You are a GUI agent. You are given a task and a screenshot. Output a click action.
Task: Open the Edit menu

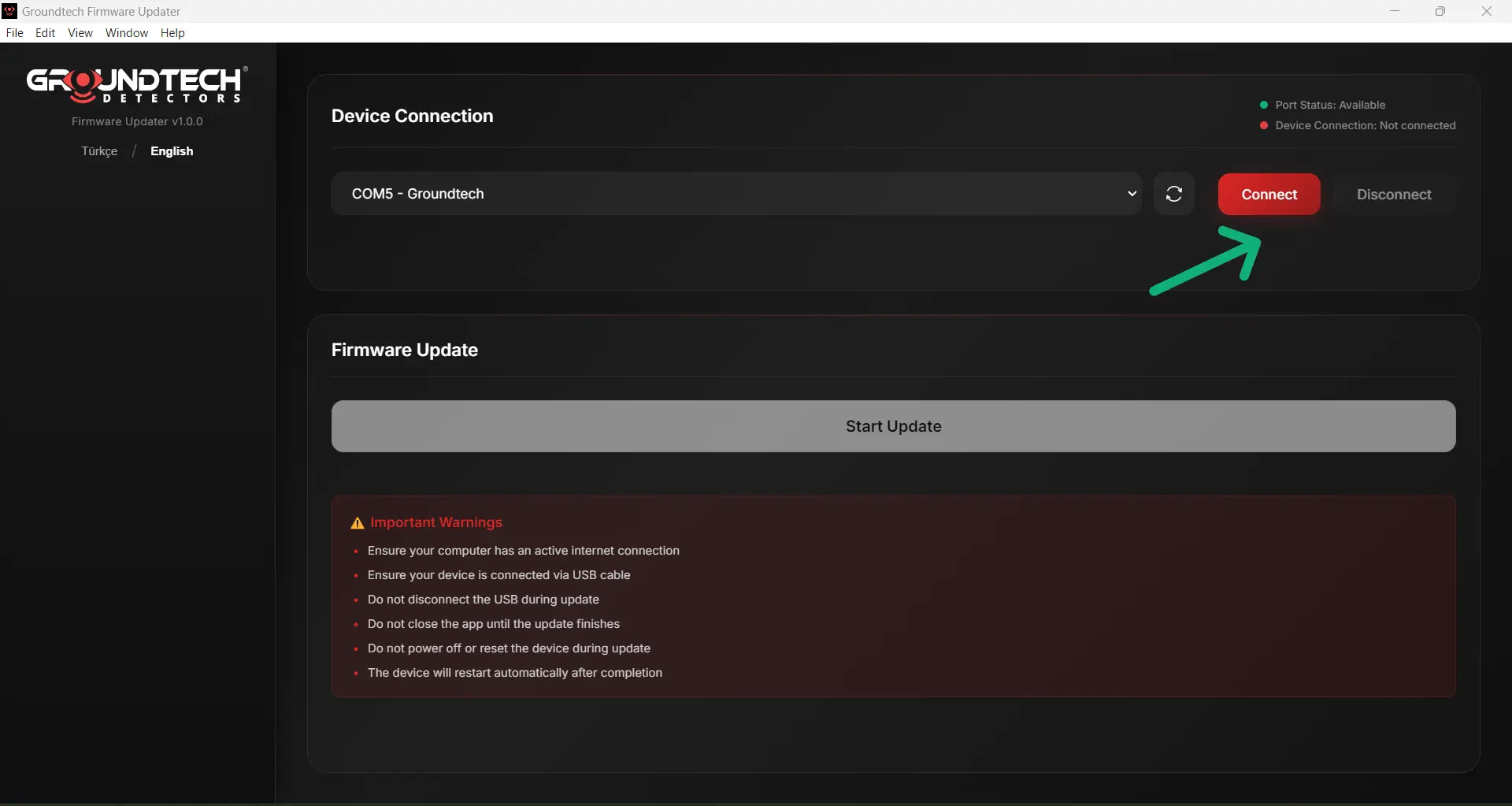click(45, 33)
